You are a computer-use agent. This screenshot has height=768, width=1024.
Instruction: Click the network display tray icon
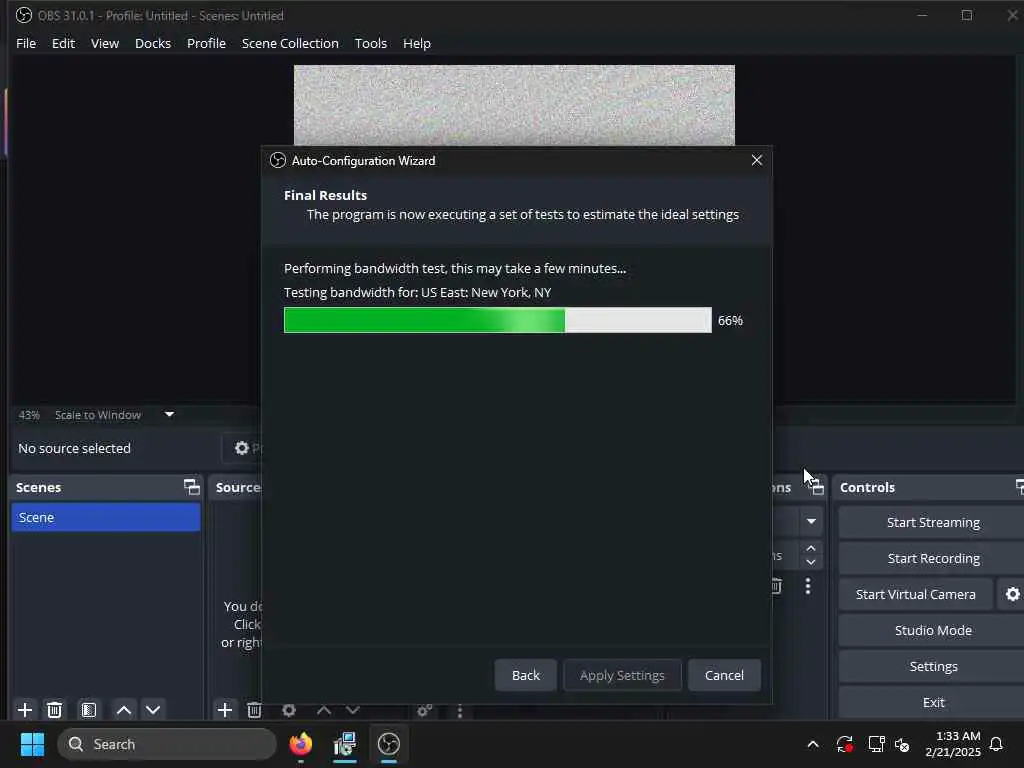tap(876, 744)
